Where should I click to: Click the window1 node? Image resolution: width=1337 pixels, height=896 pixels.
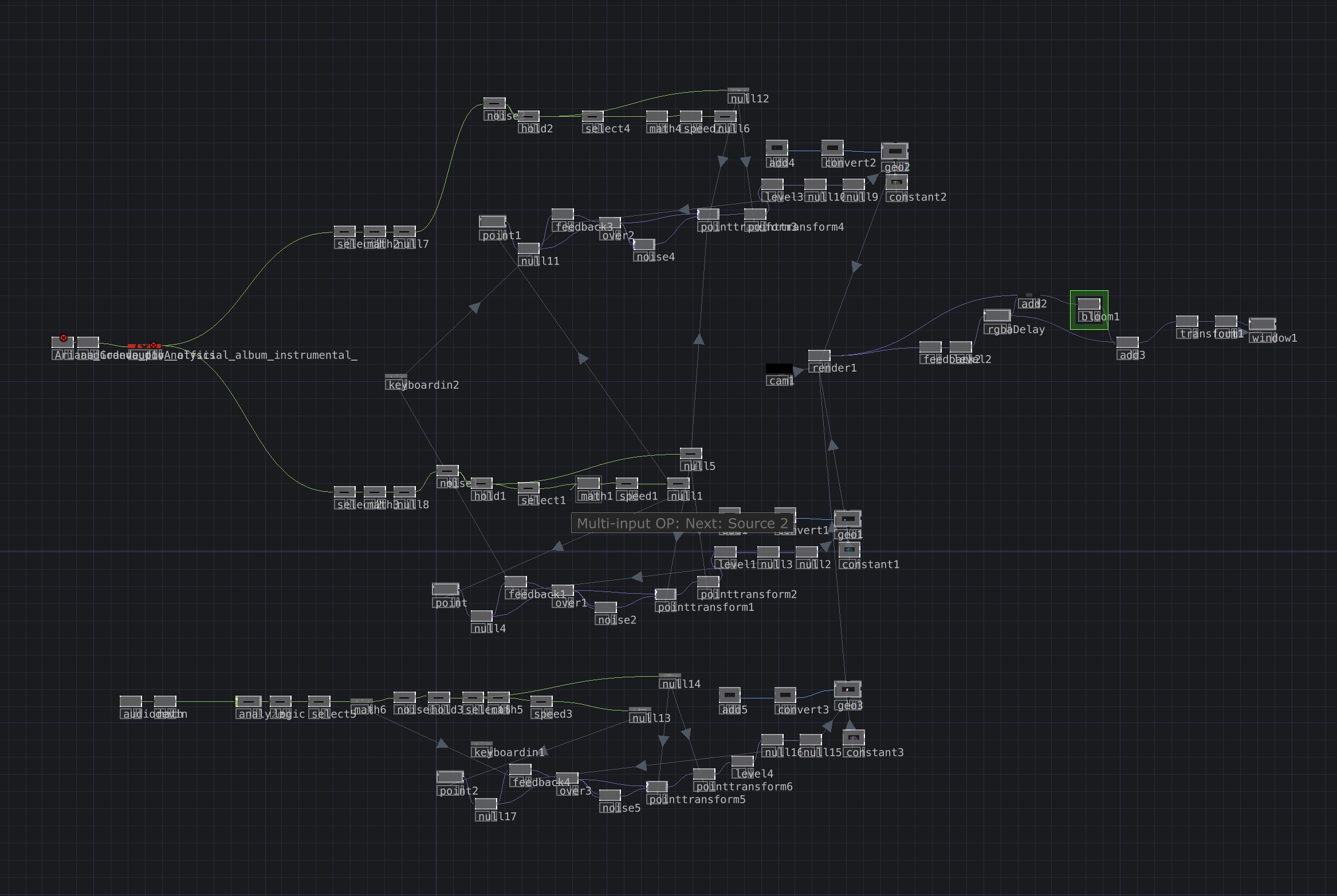click(1262, 325)
